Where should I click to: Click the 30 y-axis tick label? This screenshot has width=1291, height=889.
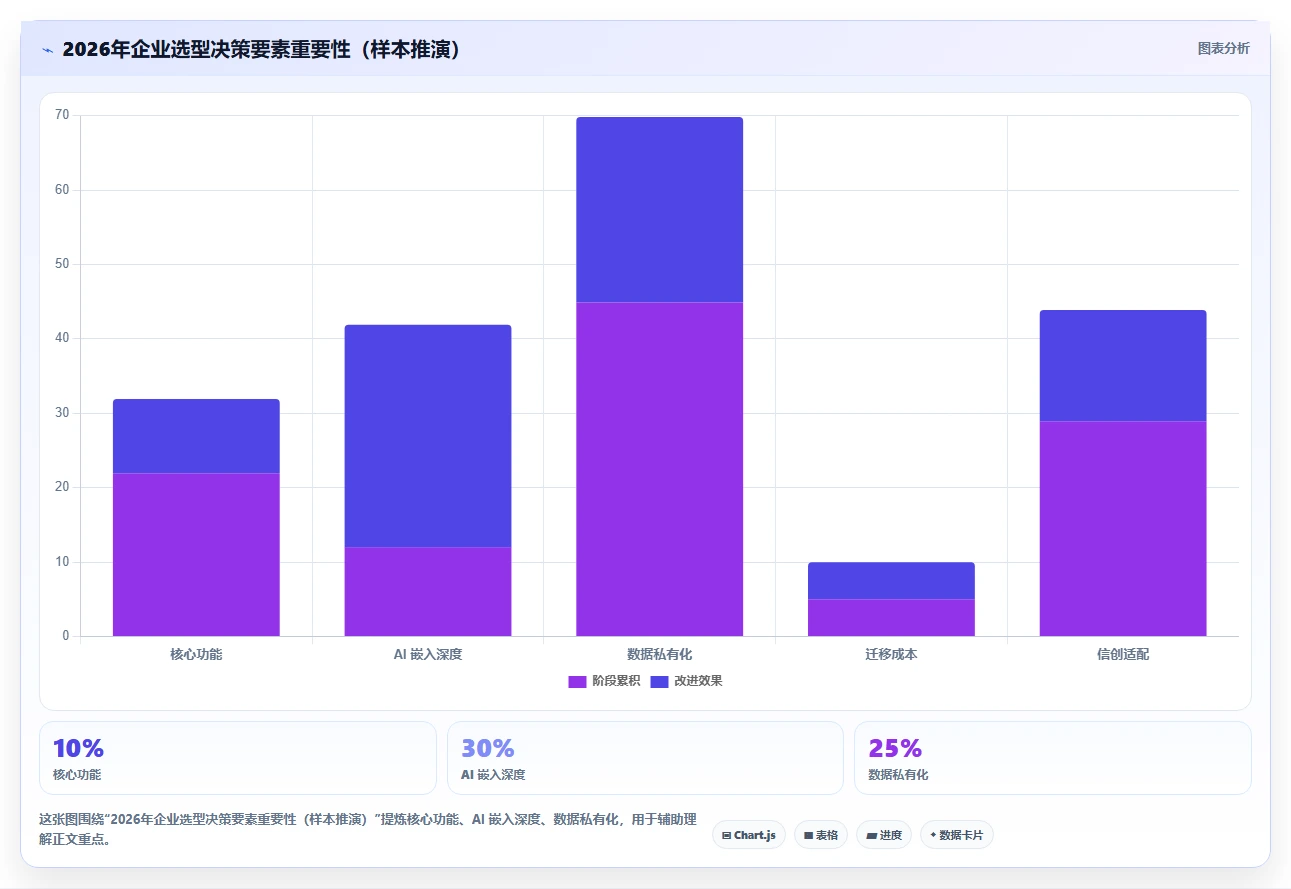coord(62,413)
